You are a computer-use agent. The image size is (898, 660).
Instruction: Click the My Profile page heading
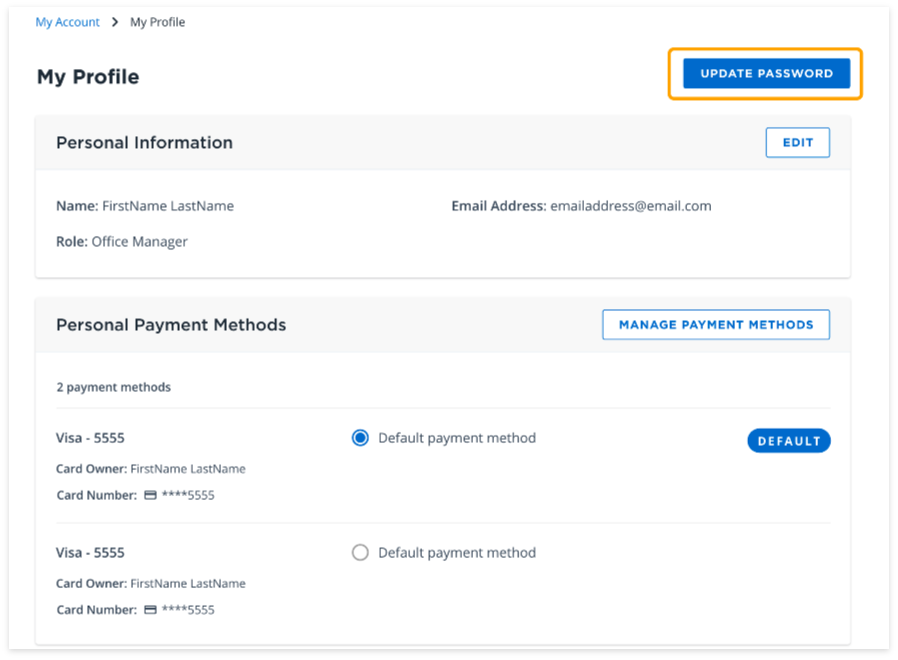click(x=88, y=77)
